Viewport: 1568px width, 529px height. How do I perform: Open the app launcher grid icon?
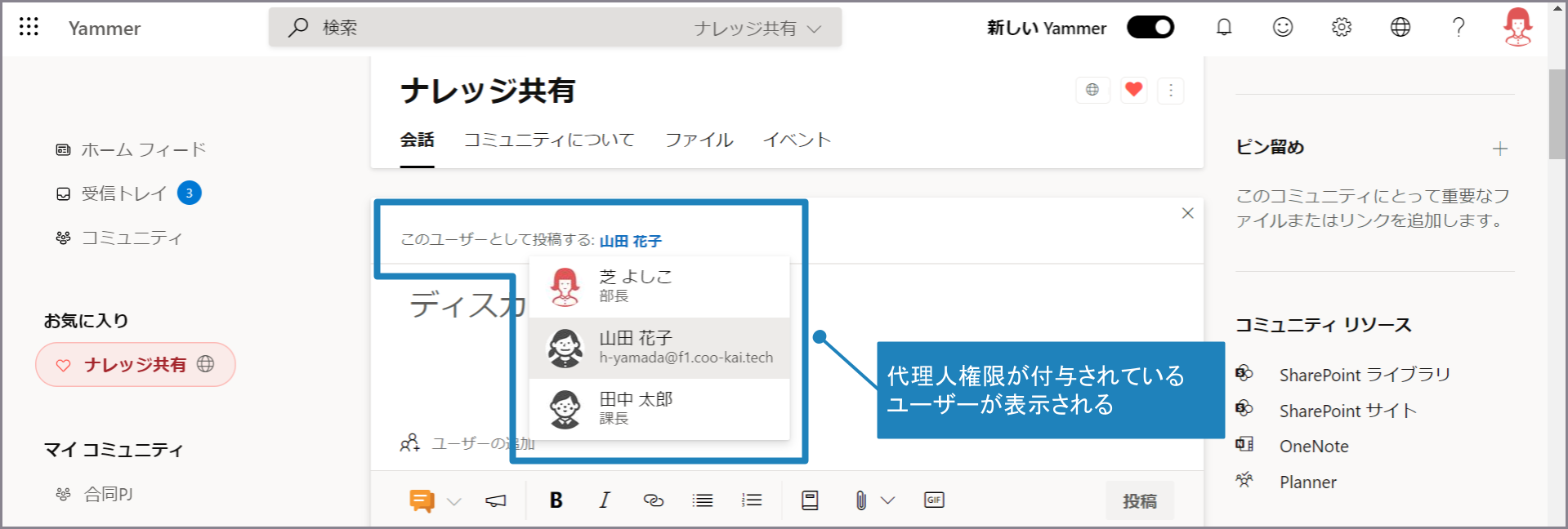[29, 27]
